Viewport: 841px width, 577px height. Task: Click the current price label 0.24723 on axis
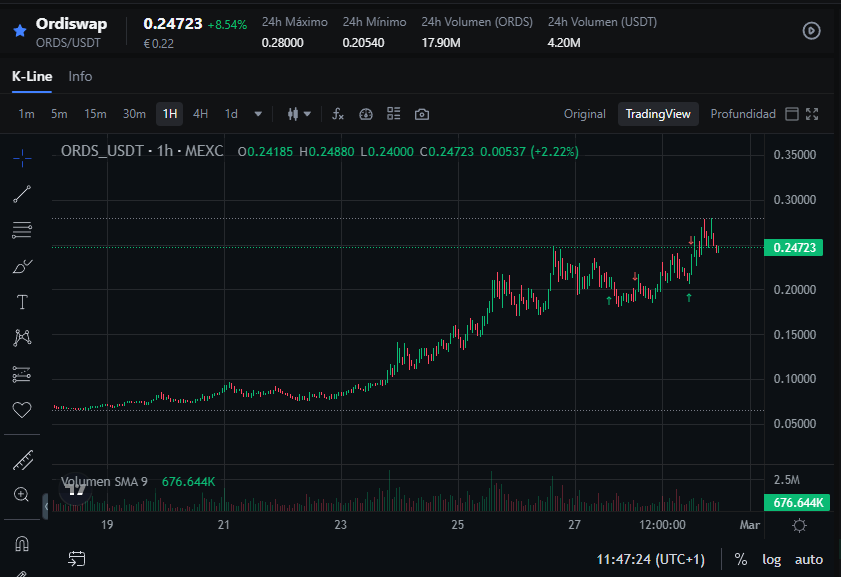(x=793, y=248)
